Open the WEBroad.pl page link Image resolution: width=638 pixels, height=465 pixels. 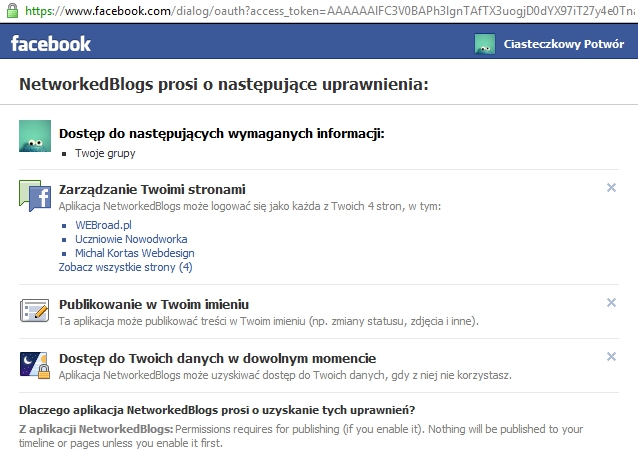pyautogui.click(x=103, y=225)
